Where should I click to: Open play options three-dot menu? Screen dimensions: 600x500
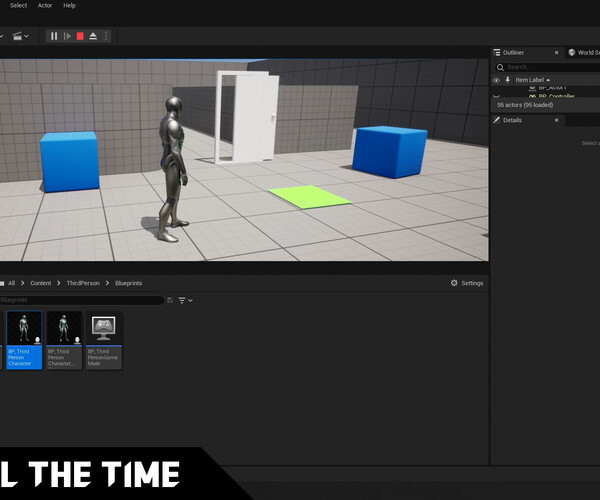106,36
